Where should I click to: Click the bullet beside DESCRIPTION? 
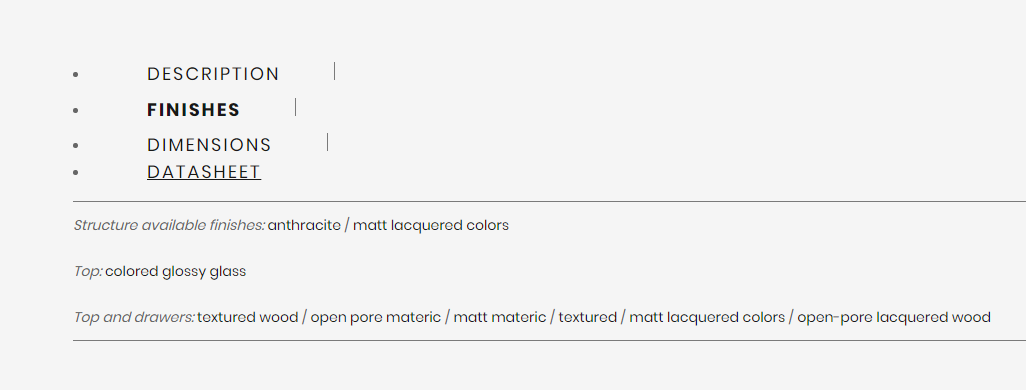pyautogui.click(x=76, y=75)
